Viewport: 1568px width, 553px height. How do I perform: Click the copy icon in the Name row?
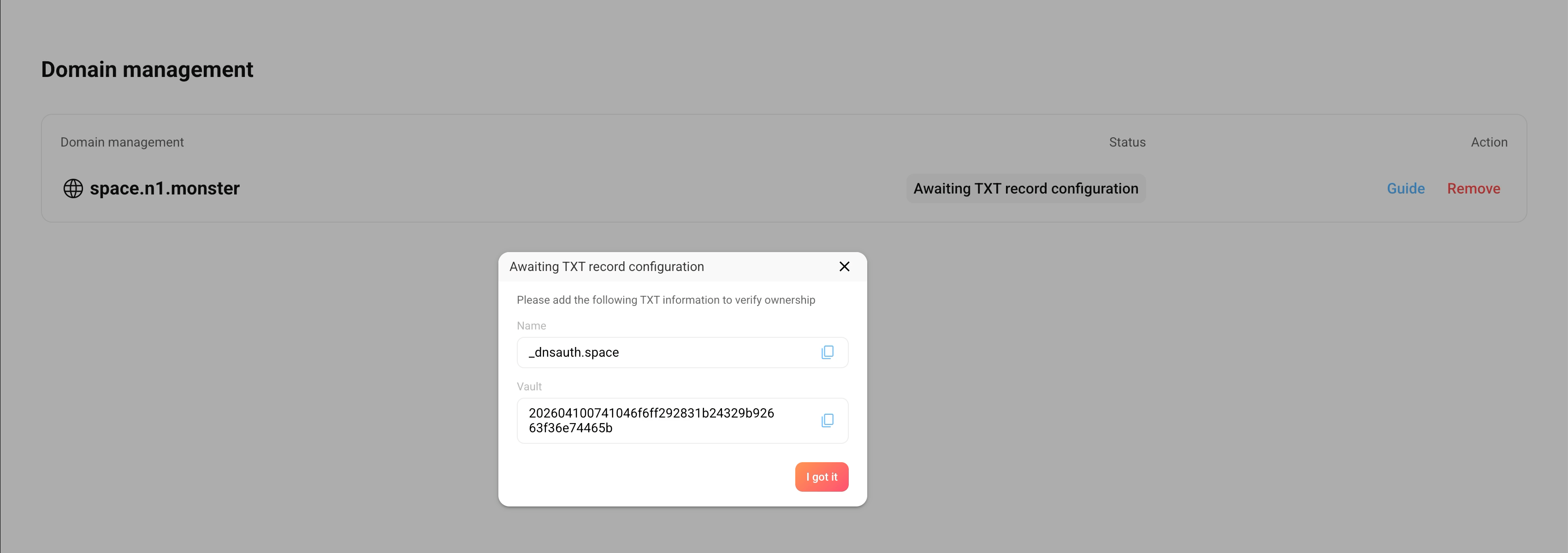coord(827,352)
